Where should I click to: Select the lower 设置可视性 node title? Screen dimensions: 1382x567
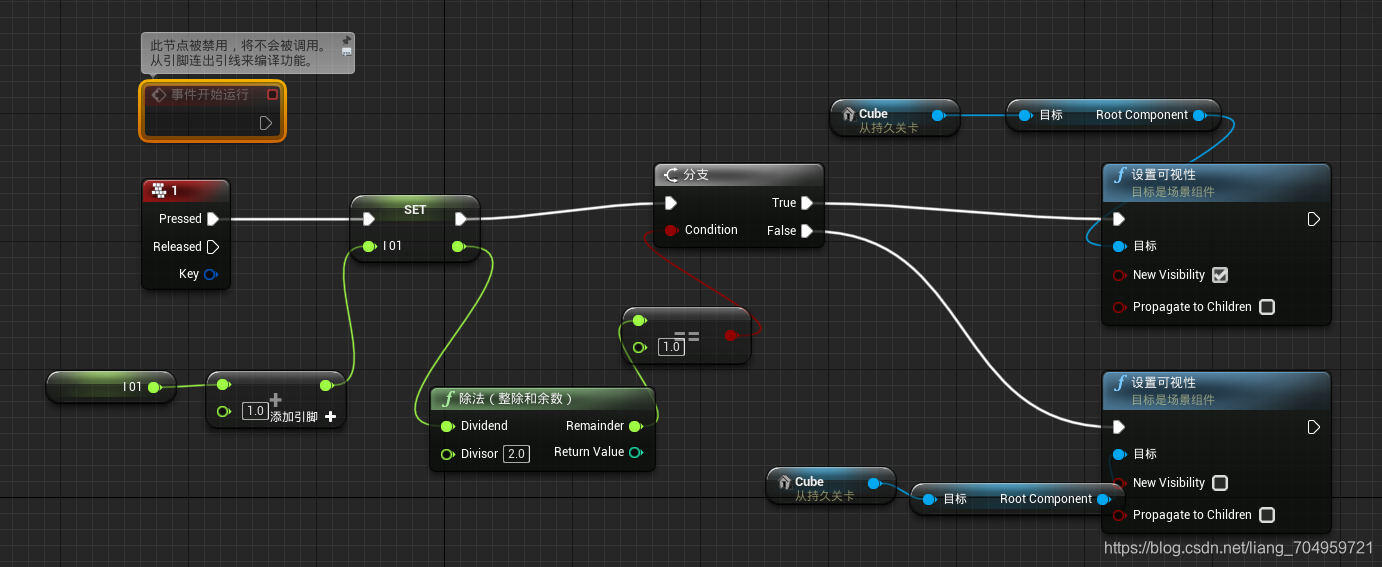(x=1163, y=383)
